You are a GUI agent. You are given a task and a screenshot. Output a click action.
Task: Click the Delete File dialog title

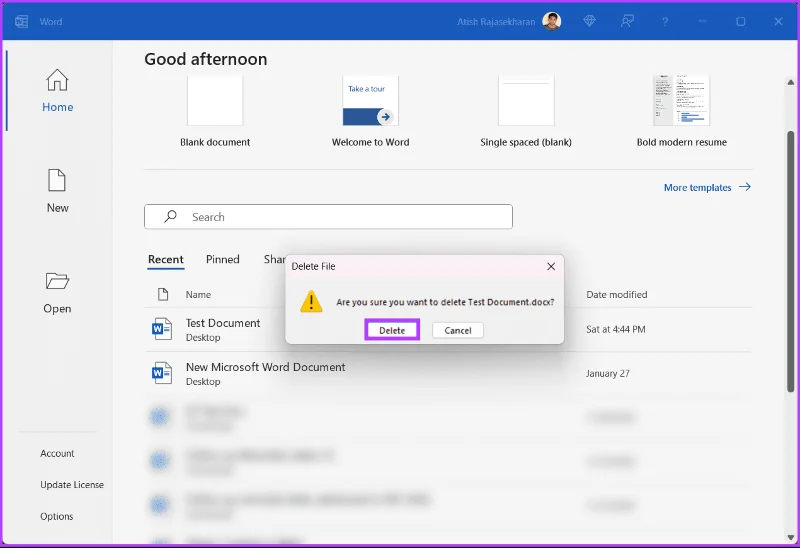[313, 266]
